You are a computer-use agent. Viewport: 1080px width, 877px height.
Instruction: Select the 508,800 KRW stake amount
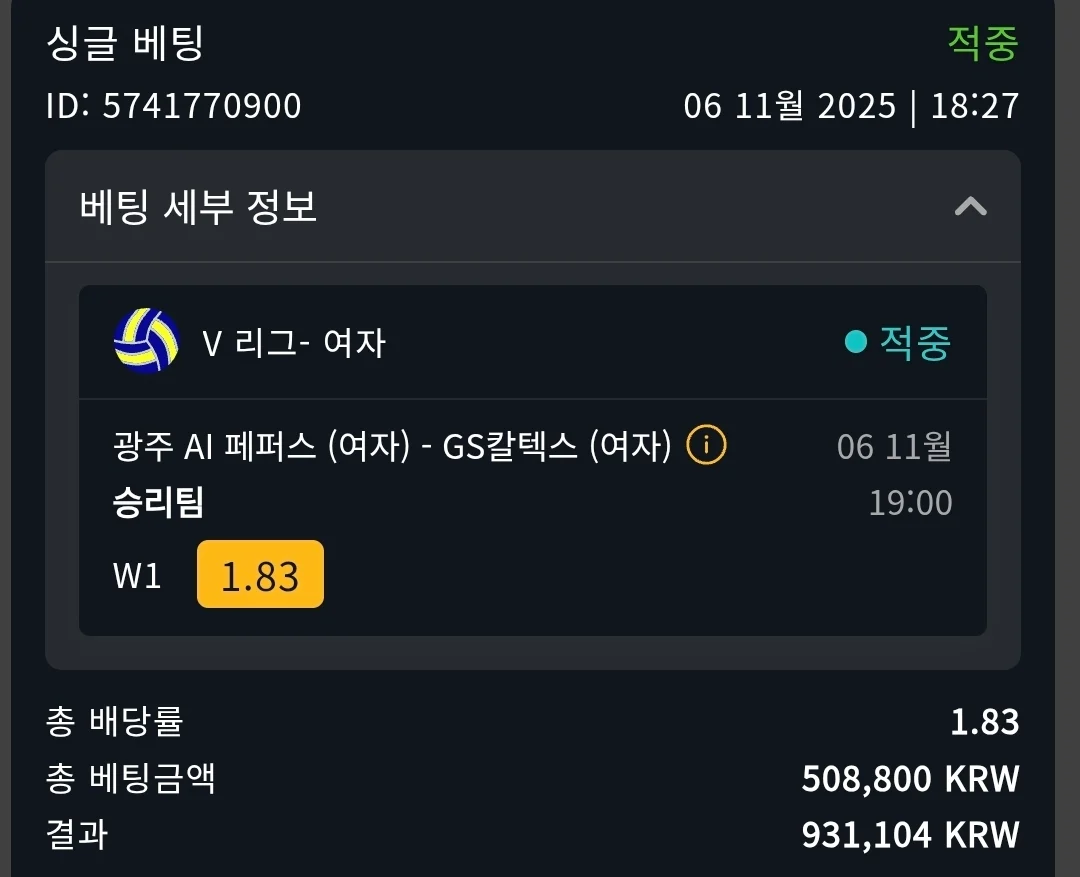point(910,778)
